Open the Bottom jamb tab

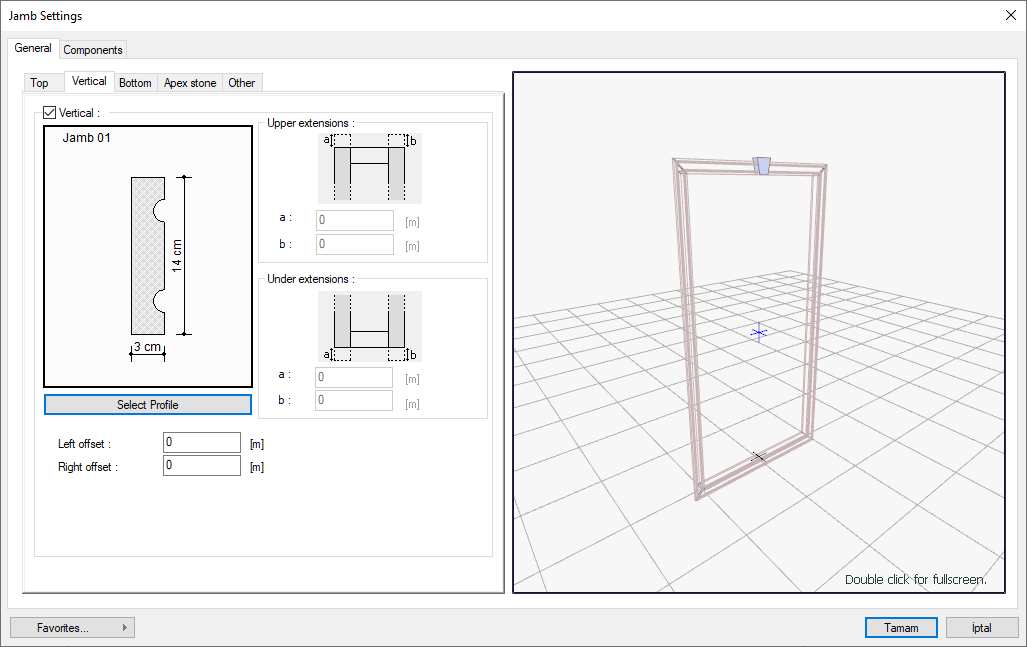pos(135,83)
